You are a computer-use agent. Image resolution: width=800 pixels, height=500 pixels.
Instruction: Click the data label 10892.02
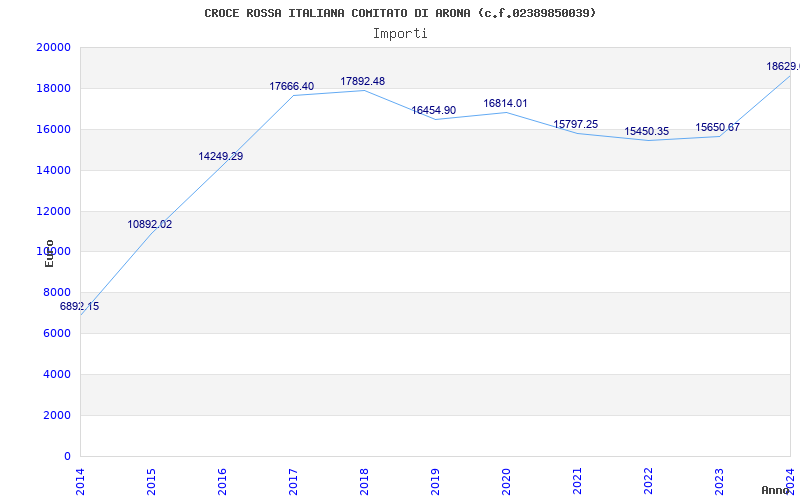coord(149,224)
